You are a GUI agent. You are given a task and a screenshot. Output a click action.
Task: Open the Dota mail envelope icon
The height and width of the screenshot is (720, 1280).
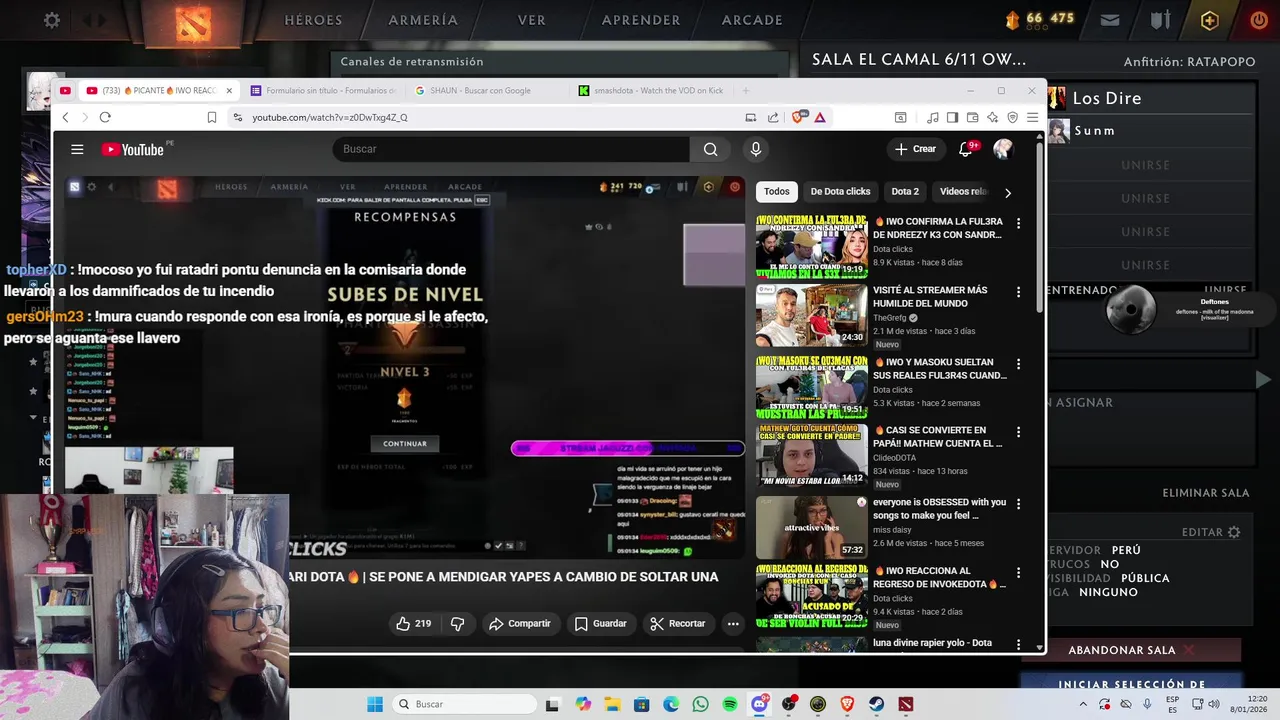1110,20
